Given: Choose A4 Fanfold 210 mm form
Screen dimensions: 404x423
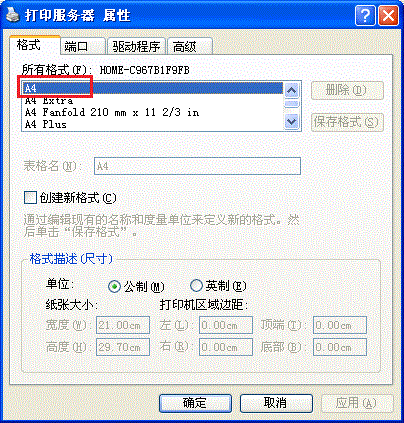Looking at the screenshot, I should pos(153,112).
